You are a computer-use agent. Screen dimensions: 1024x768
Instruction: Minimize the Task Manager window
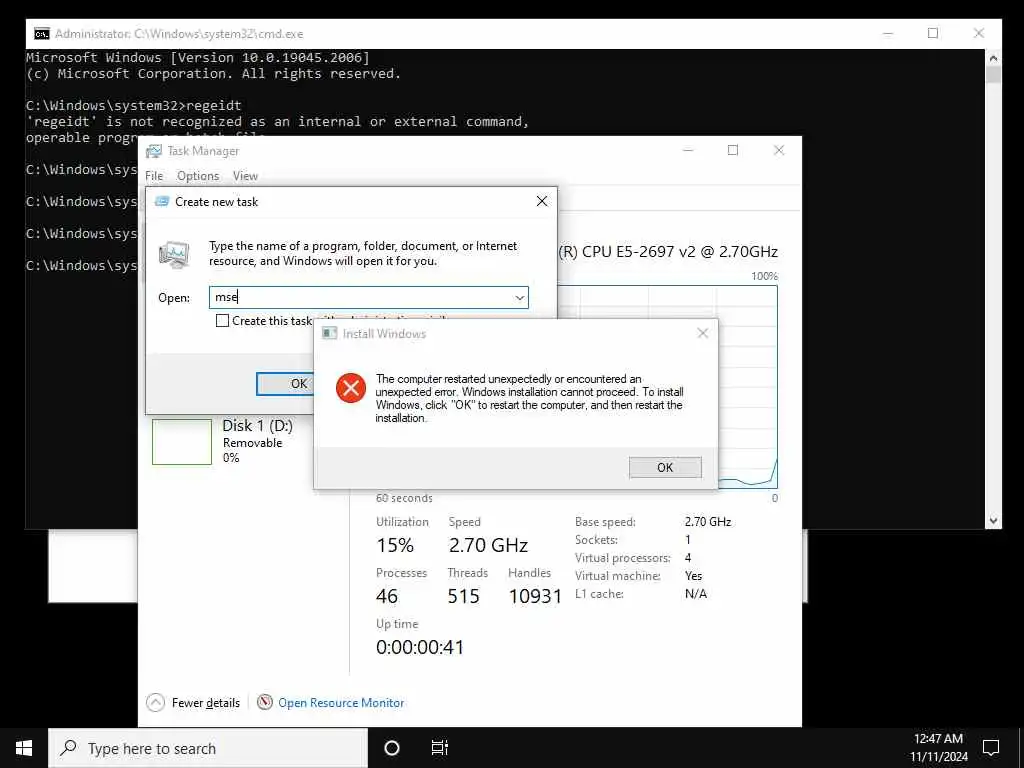tap(688, 150)
